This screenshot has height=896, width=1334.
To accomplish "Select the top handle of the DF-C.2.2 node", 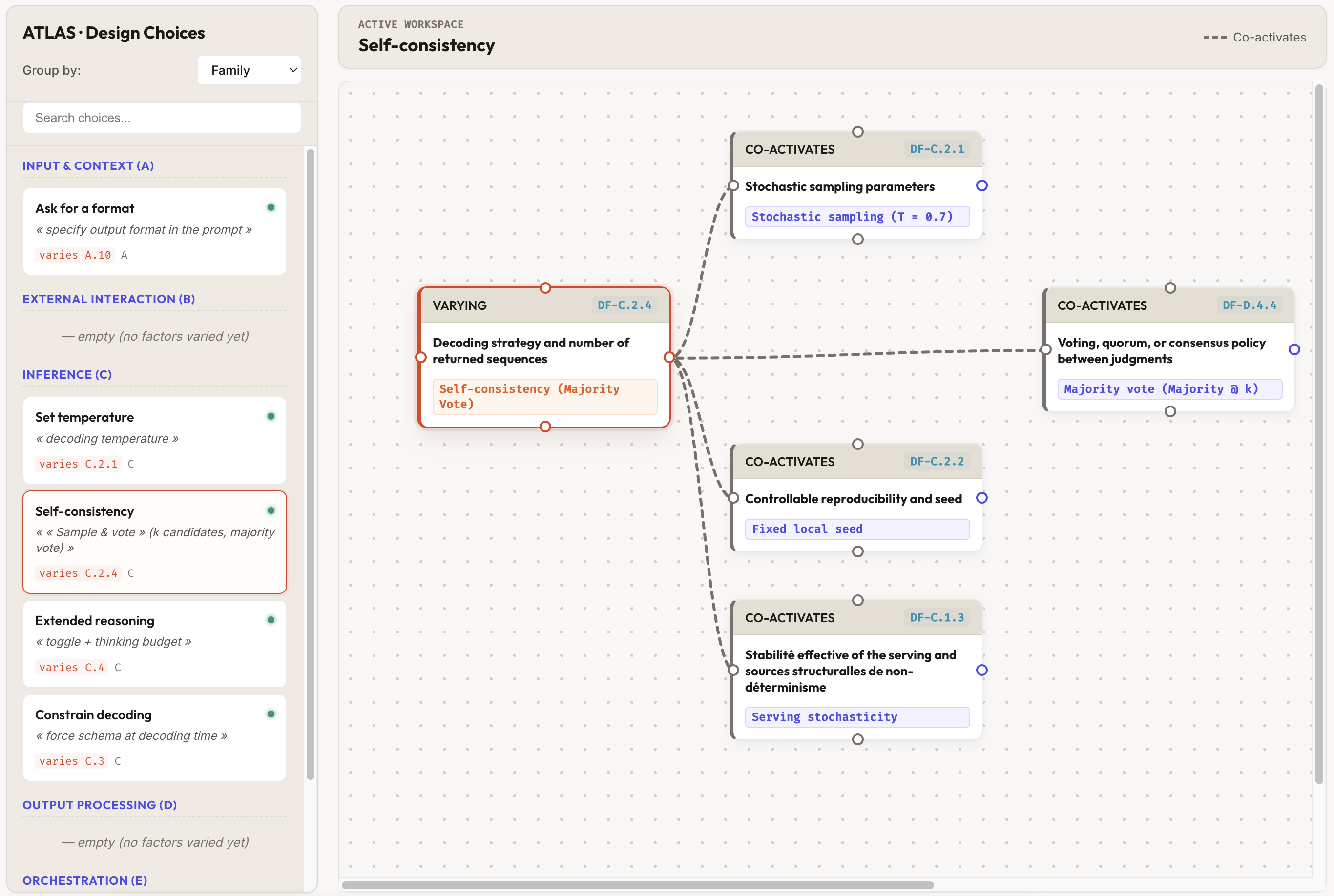I will pyautogui.click(x=858, y=444).
